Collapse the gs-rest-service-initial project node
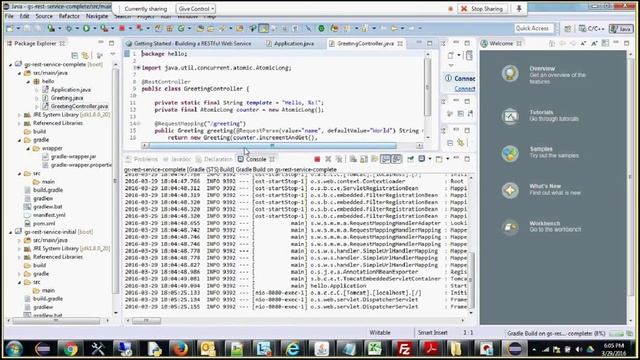Viewport: 640px width, 360px height. click(x=11, y=232)
